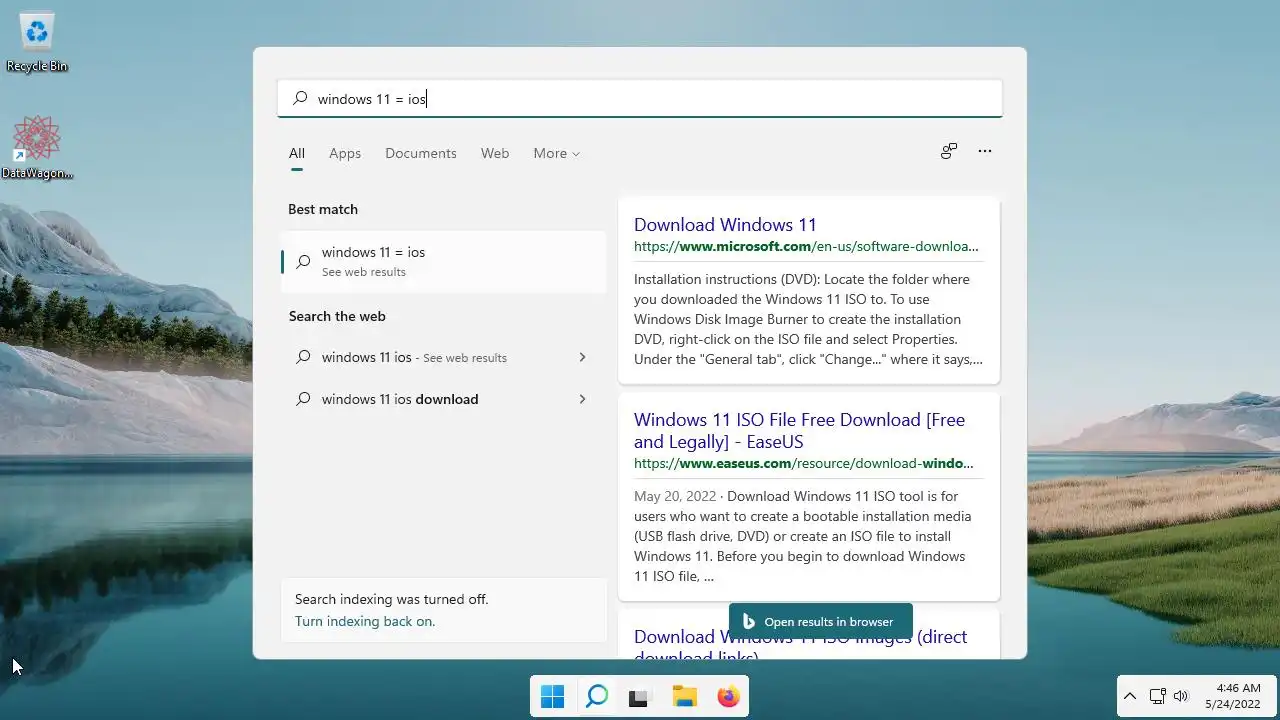Click 'Turn indexing back on.' link

tap(365, 621)
